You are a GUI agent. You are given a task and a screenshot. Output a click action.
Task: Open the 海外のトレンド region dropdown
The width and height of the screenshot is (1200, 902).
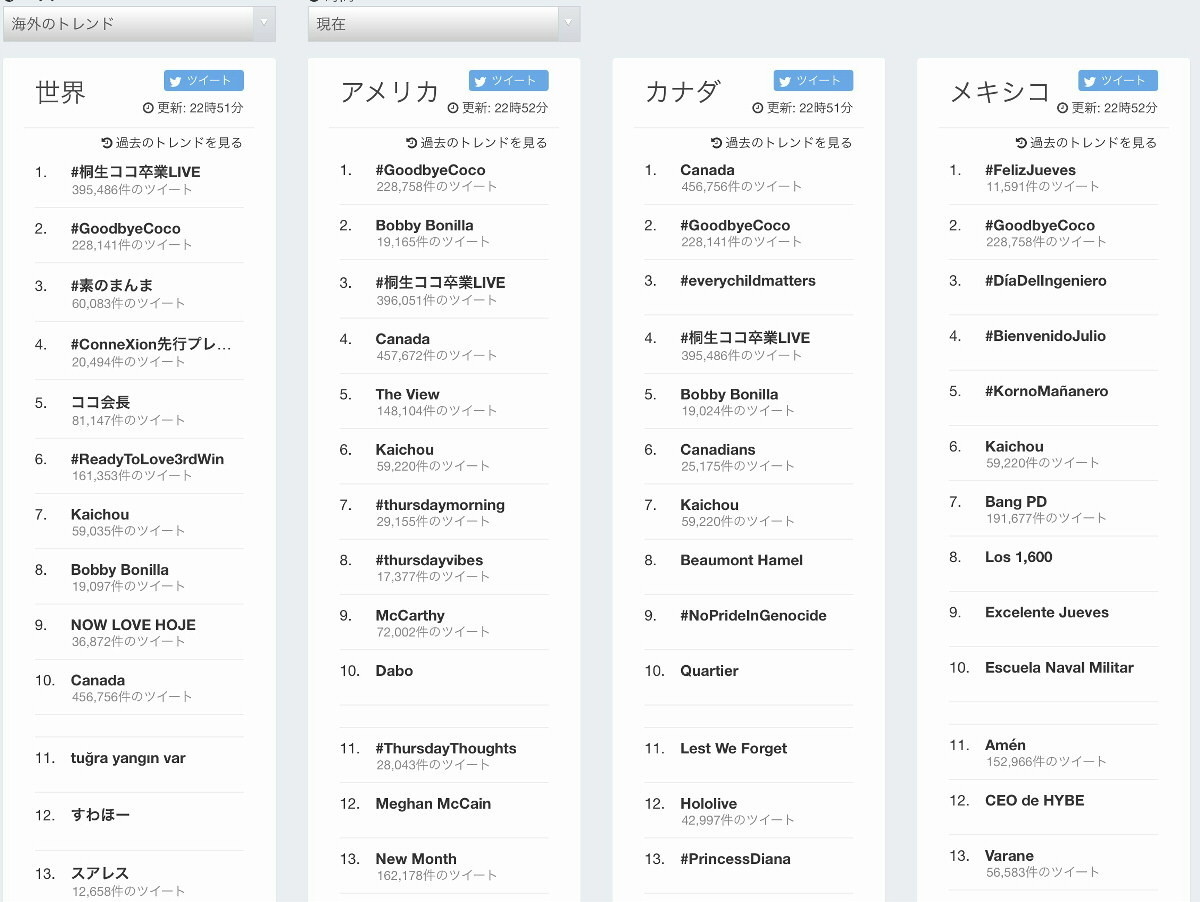(x=139, y=23)
